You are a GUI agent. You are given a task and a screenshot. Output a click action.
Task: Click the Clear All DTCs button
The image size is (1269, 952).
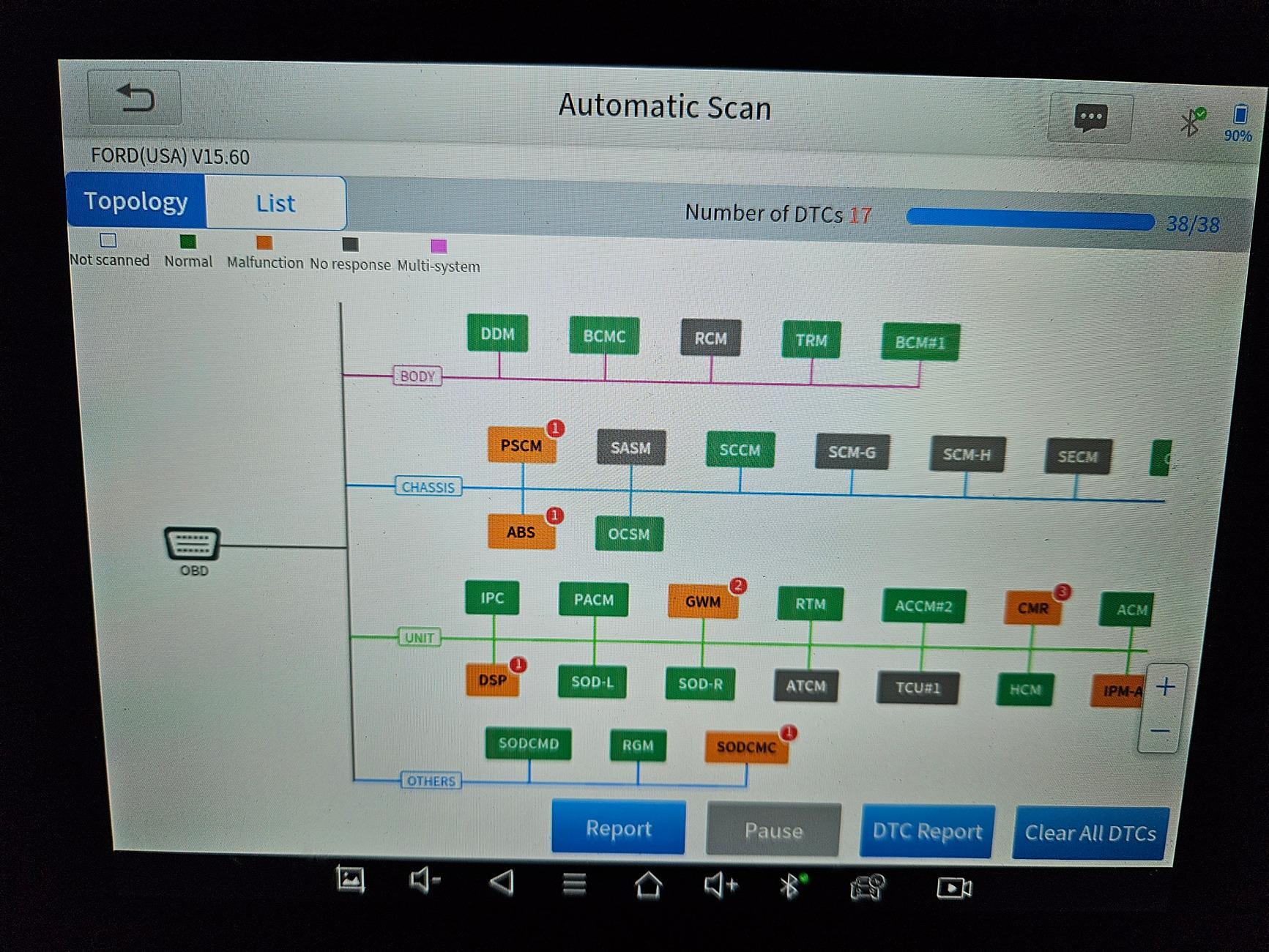point(1090,833)
